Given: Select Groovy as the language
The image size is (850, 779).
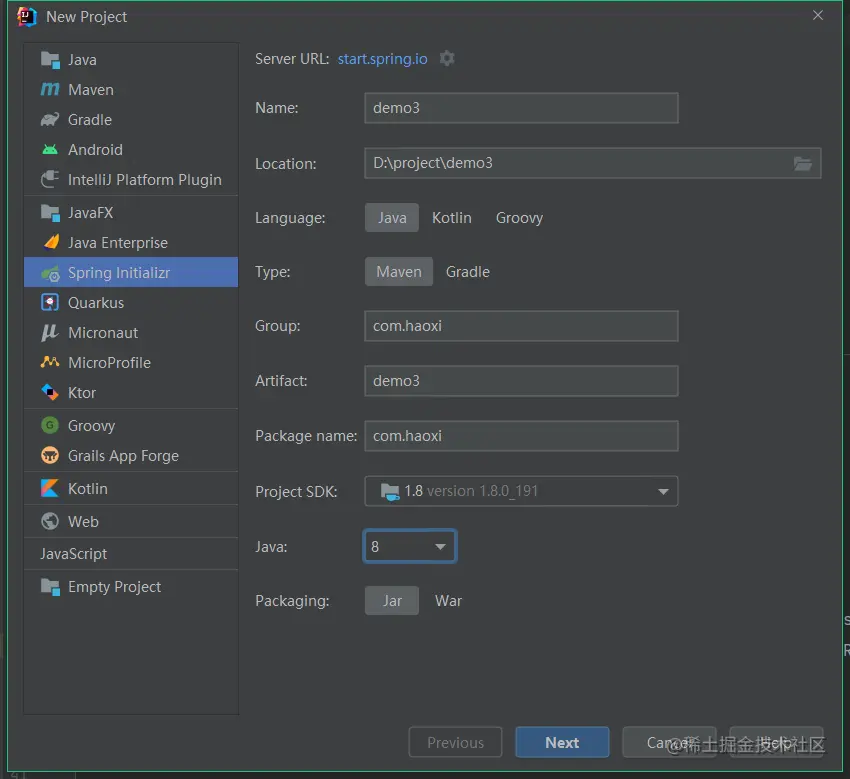Looking at the screenshot, I should tap(519, 217).
